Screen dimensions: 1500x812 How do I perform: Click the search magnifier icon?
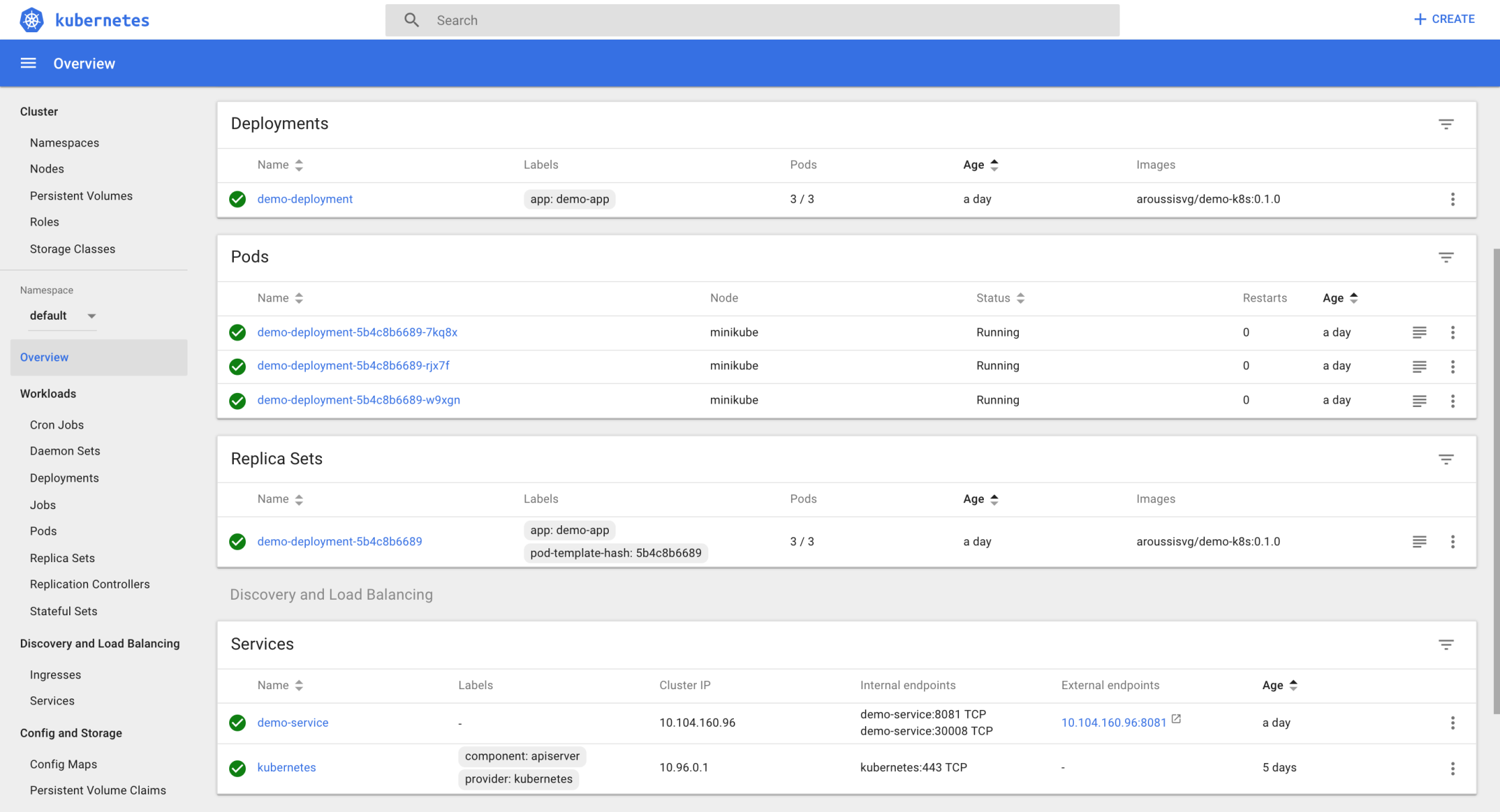pos(411,20)
